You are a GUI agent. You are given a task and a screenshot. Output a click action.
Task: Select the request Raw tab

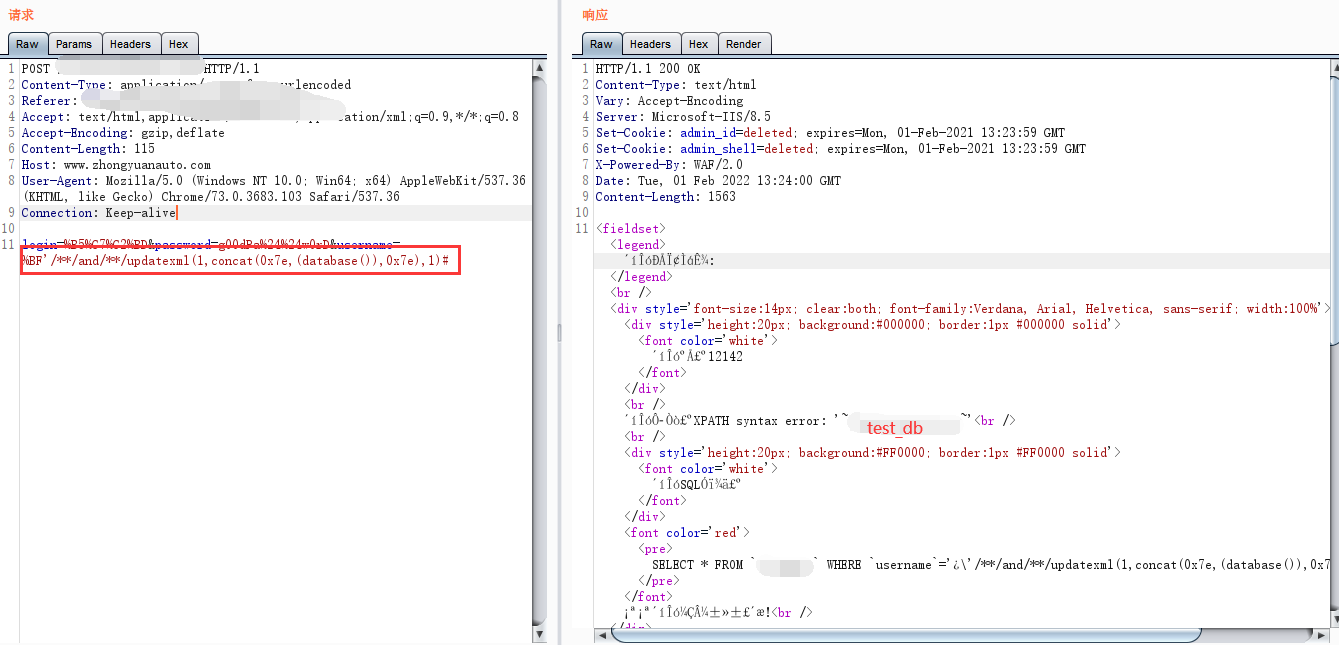coord(27,44)
